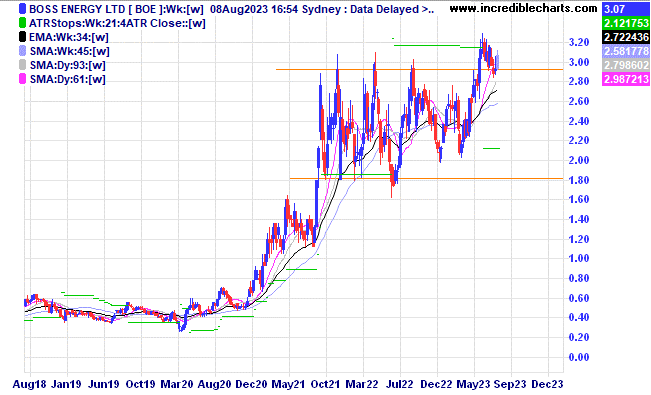Click the 3.20 price axis label

(x=579, y=42)
